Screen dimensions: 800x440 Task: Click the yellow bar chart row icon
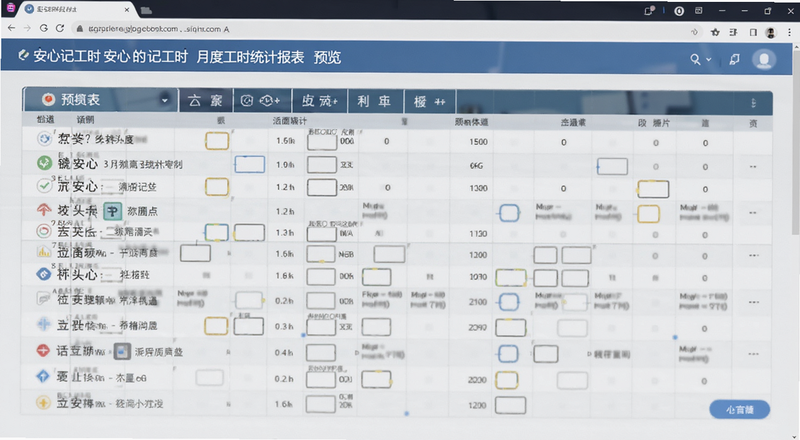(x=44, y=252)
